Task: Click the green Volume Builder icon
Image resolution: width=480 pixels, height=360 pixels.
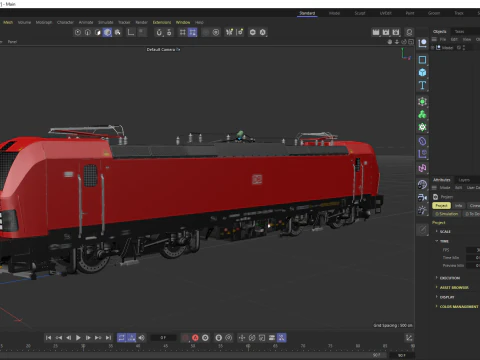Action: (422, 127)
